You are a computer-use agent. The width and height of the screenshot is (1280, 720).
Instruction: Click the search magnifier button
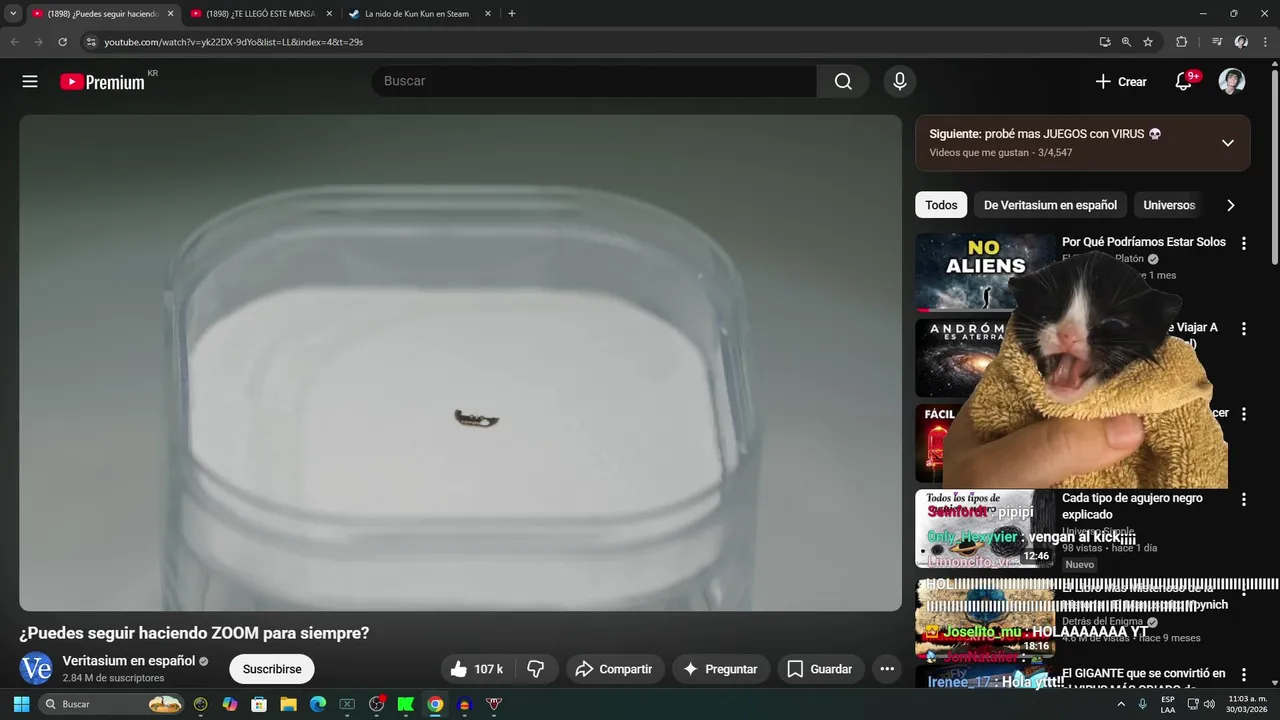[x=843, y=81]
